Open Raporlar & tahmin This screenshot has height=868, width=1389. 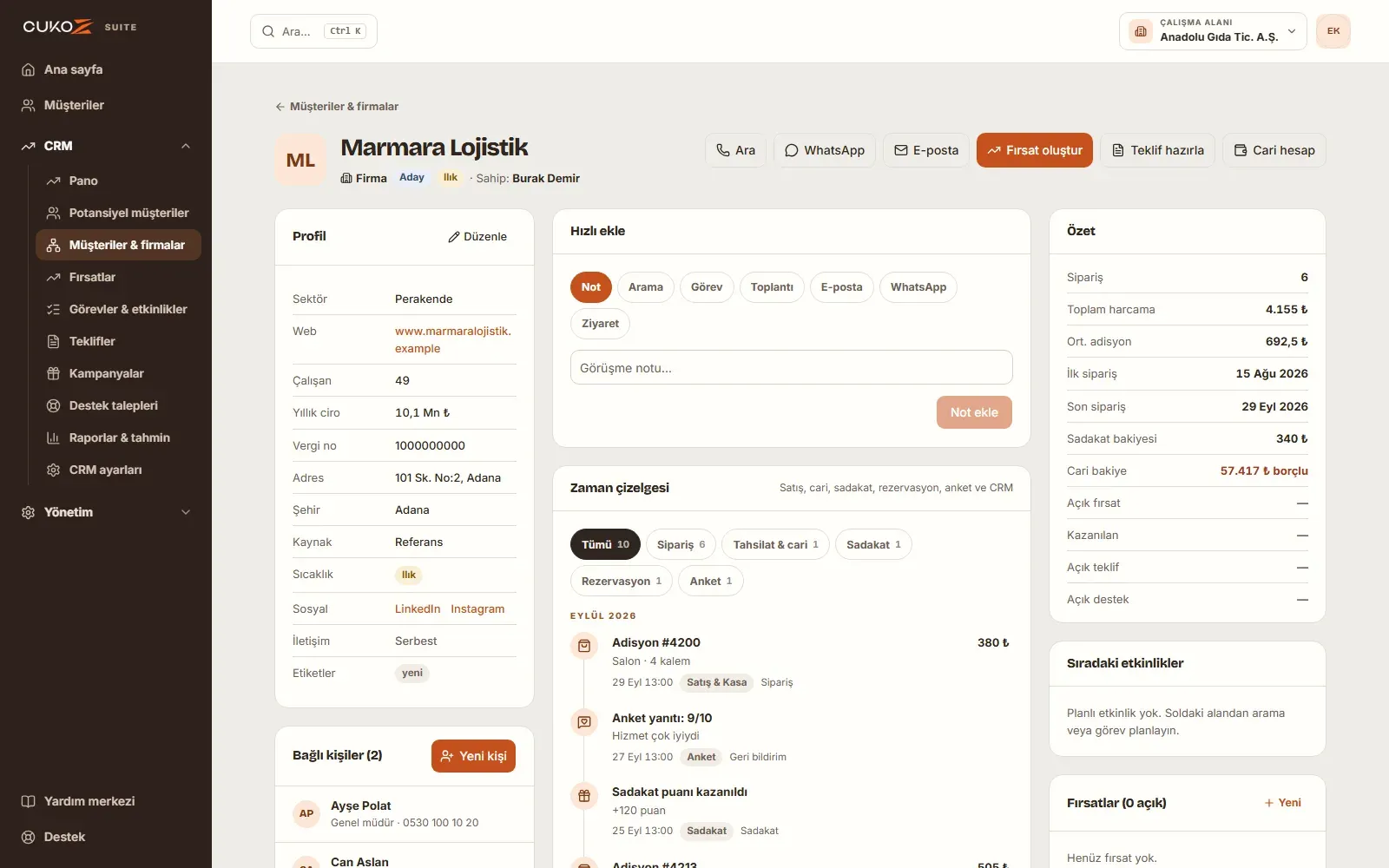tap(118, 437)
